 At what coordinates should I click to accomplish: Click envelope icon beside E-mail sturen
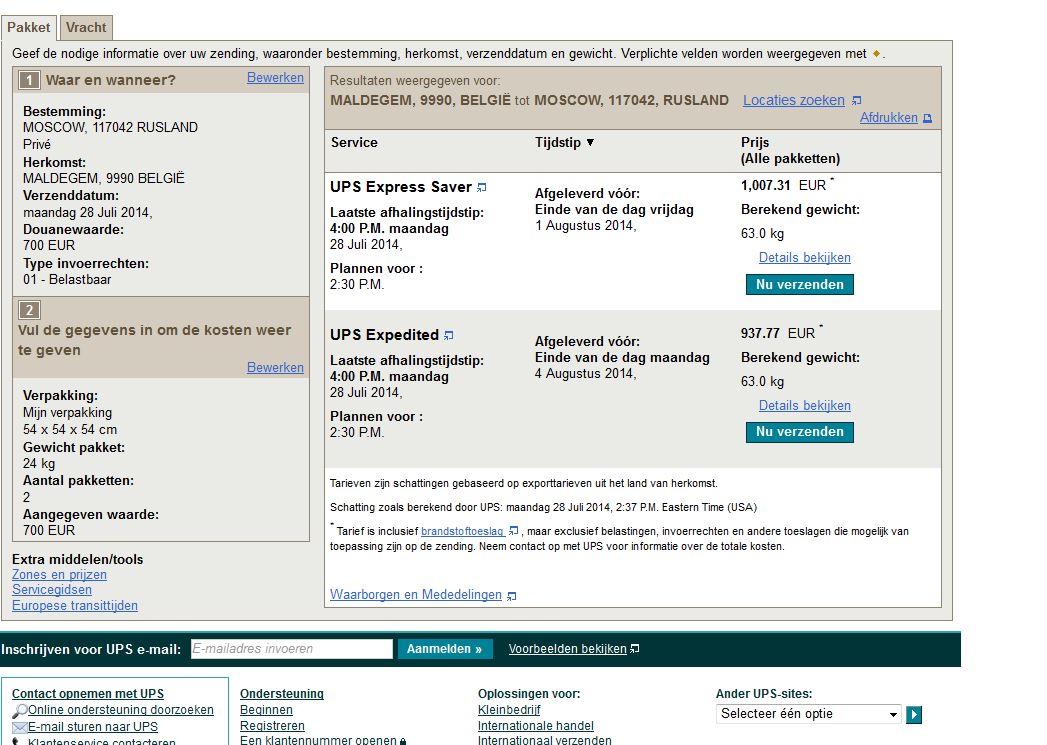pos(19,727)
